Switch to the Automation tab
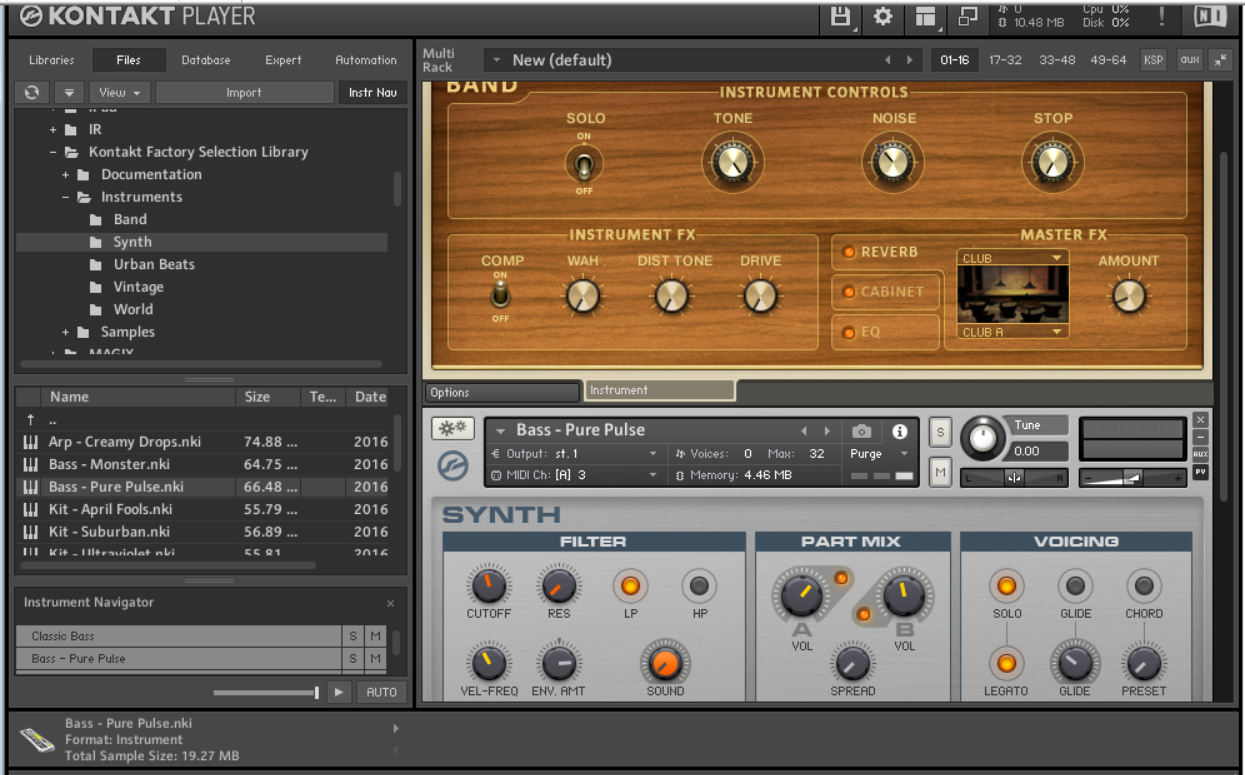 365,60
